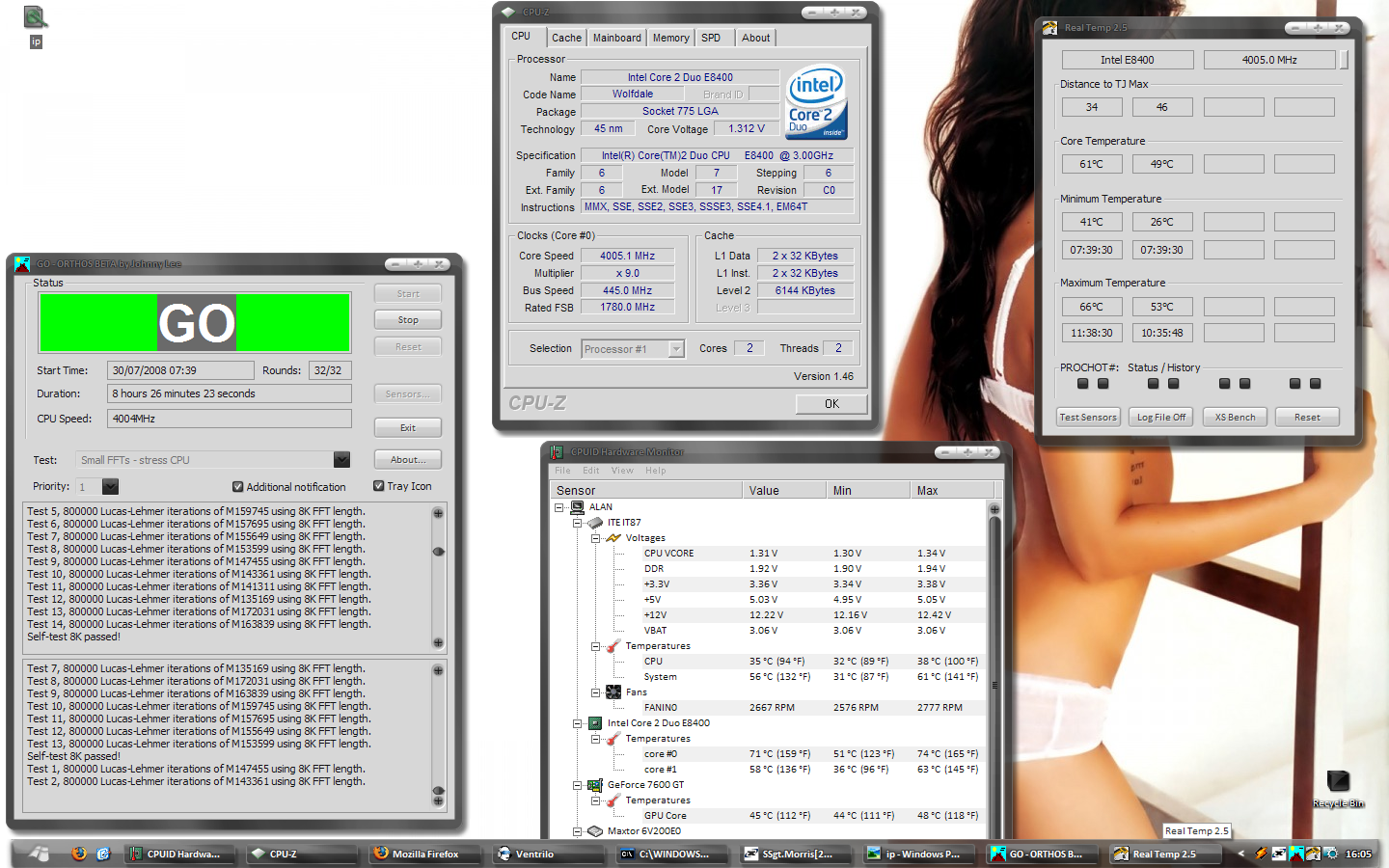Click the Winamp lightning tray icon
Viewport: 1389px width, 868px height.
coord(1261,854)
